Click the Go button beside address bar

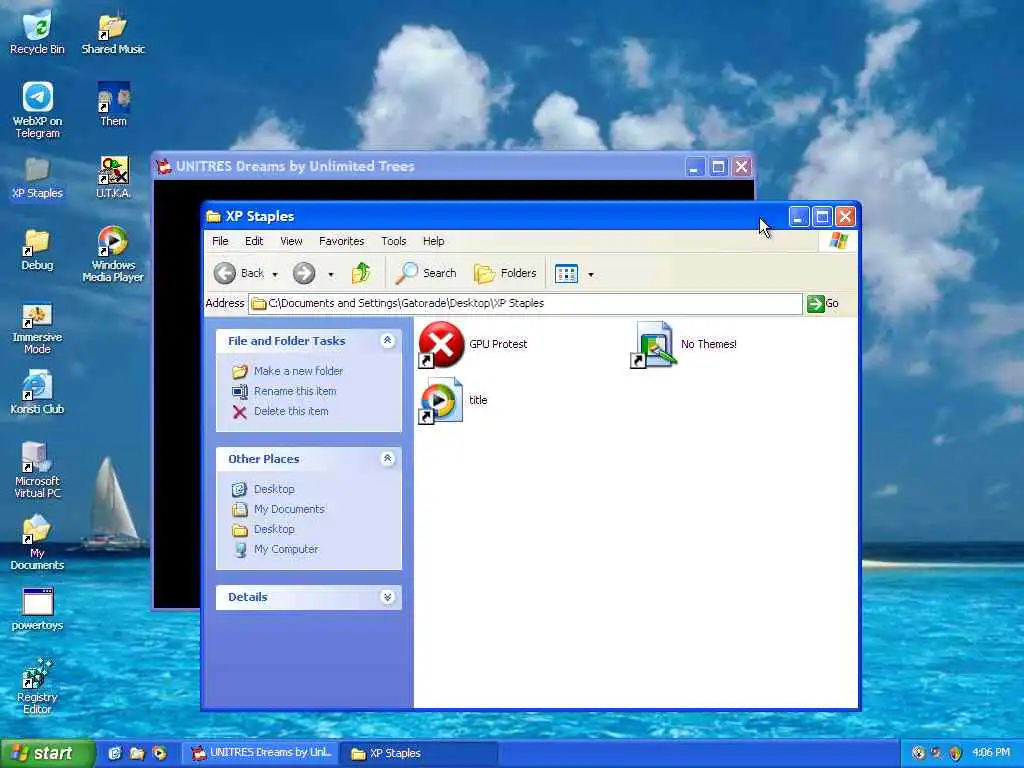823,304
